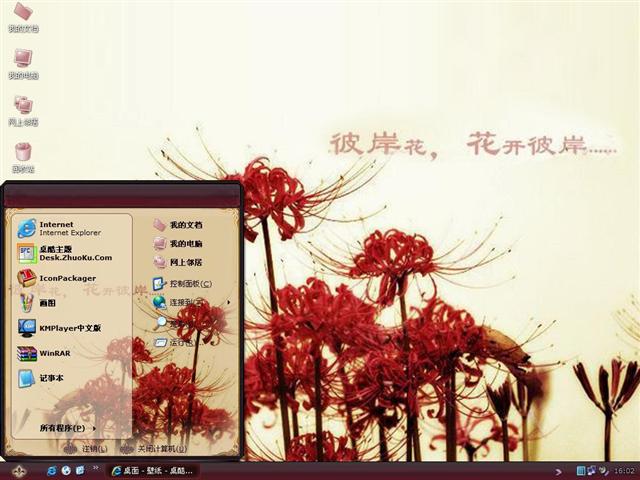Launch Internet Explorer from the Start menu
The width and height of the screenshot is (640, 480).
tap(59, 229)
